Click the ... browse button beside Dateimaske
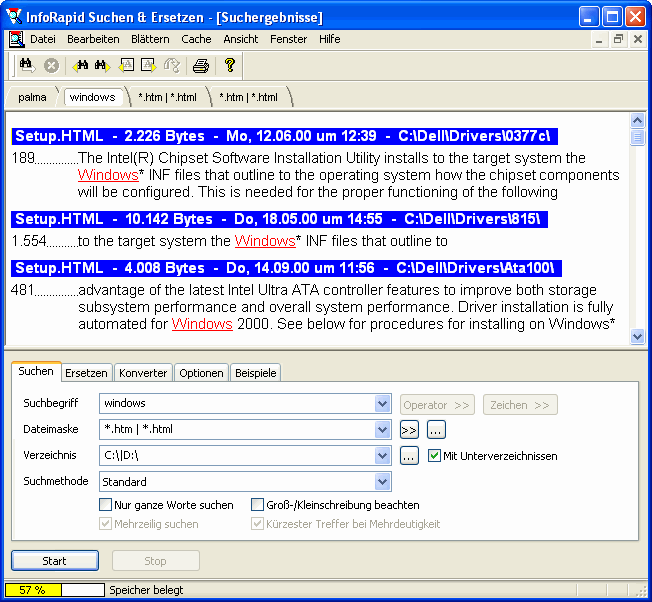Image resolution: width=652 pixels, height=602 pixels. click(436, 430)
